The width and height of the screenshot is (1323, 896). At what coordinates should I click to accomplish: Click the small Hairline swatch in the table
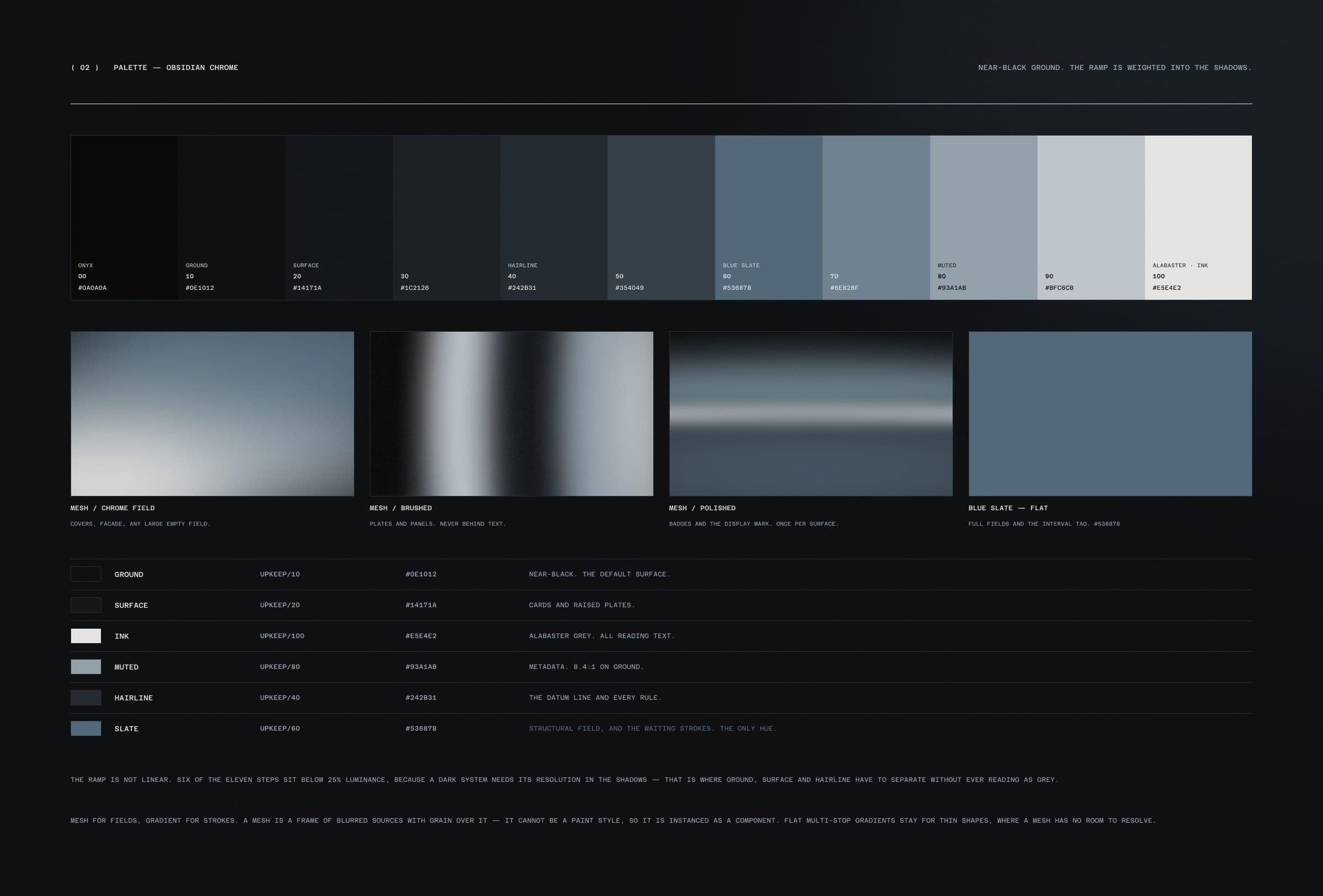coord(86,698)
